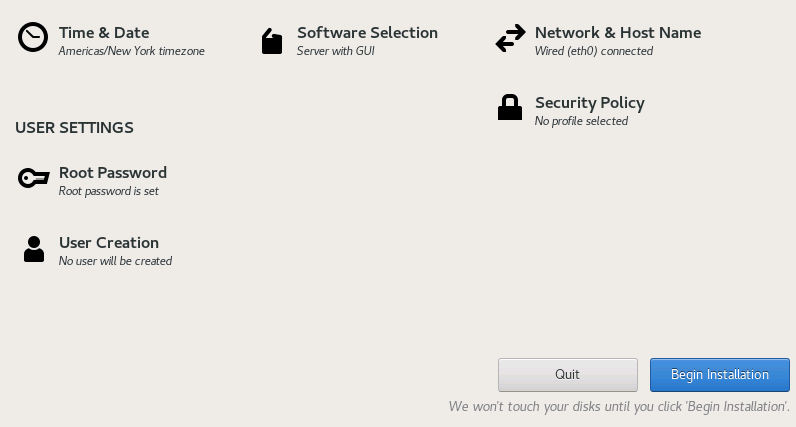
Task: Click the 'No profile selected' status text
Action: (x=581, y=121)
